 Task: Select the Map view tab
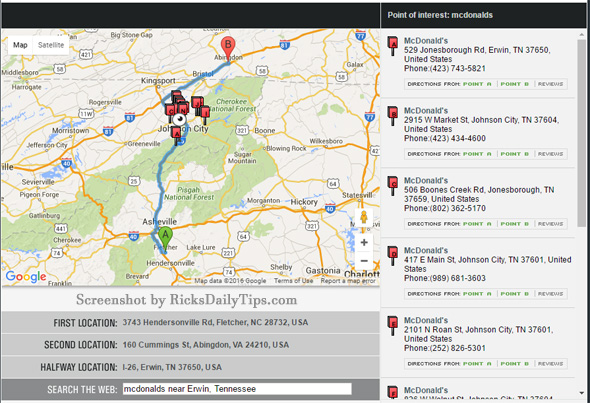20,45
